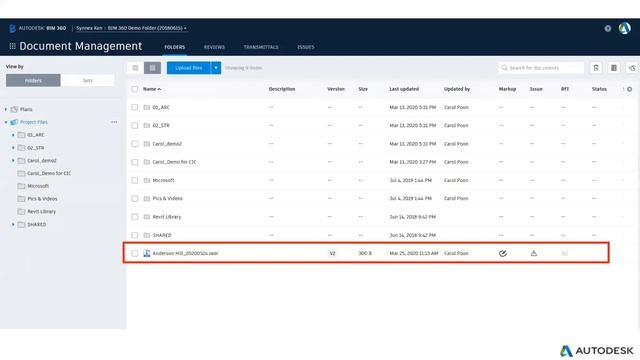The image size is (640, 360).
Task: Click the issue warning icon on Anderson Hill row
Action: click(534, 253)
